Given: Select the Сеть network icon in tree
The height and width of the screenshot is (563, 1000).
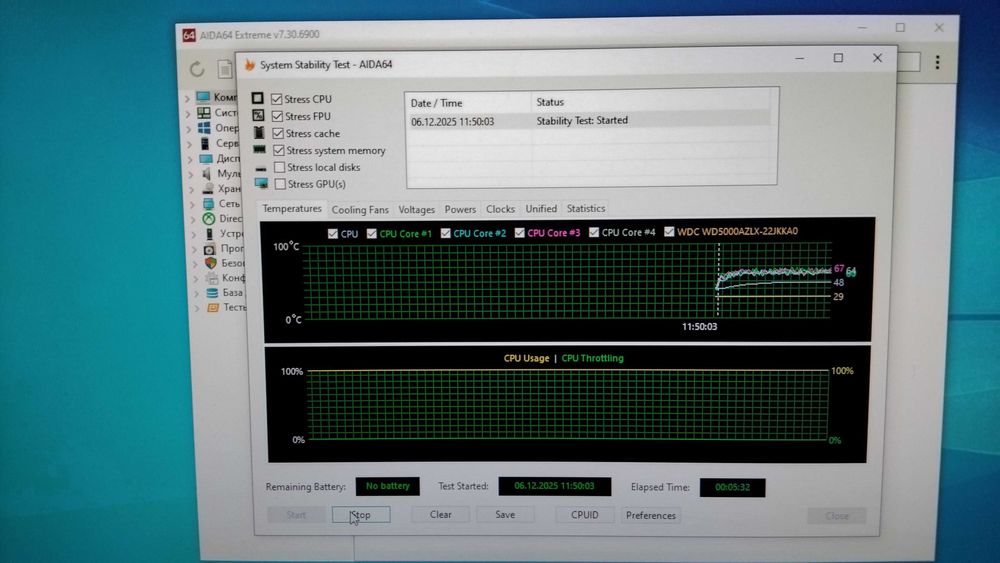Looking at the screenshot, I should point(208,203).
